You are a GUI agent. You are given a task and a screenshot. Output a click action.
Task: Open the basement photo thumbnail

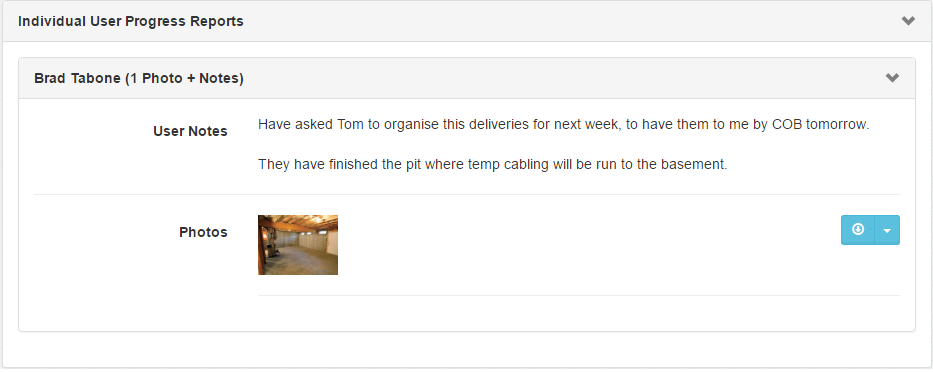[x=298, y=245]
